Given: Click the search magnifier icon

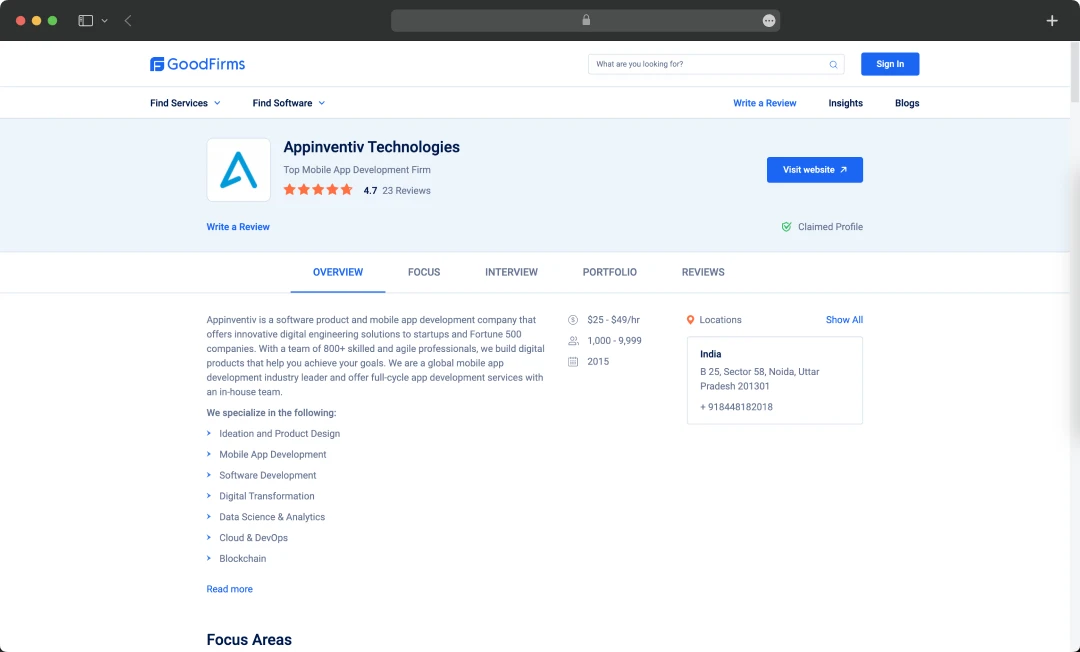Looking at the screenshot, I should (x=833, y=65).
